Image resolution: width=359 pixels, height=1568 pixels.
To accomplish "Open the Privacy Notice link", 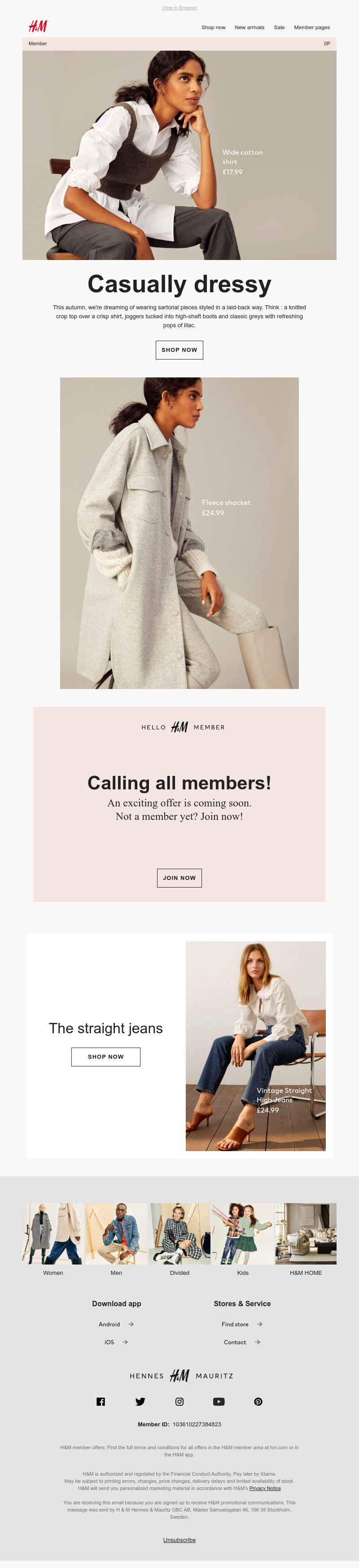I will coord(265,1488).
